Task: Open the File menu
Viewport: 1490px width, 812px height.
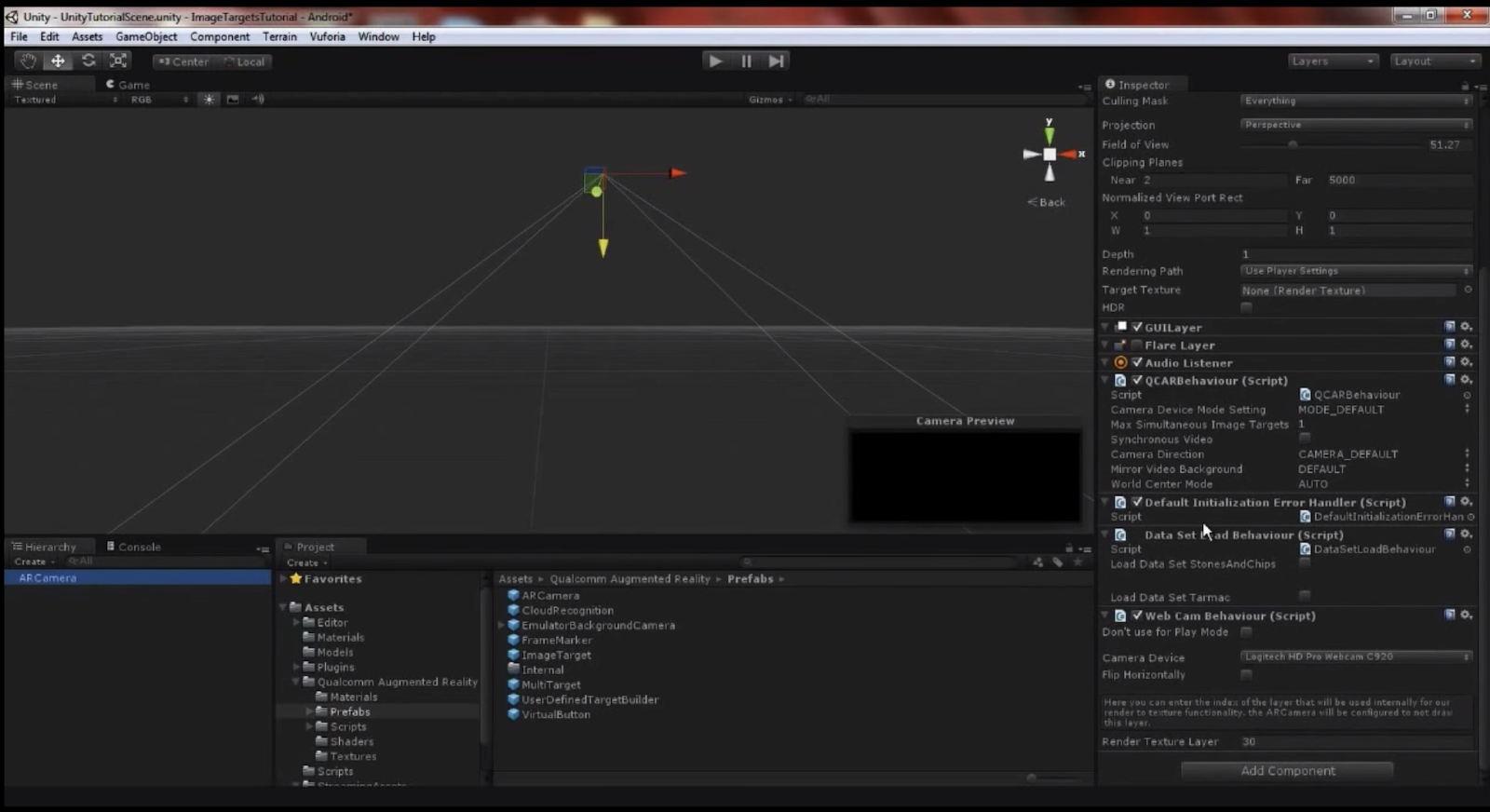Action: pyautogui.click(x=19, y=36)
